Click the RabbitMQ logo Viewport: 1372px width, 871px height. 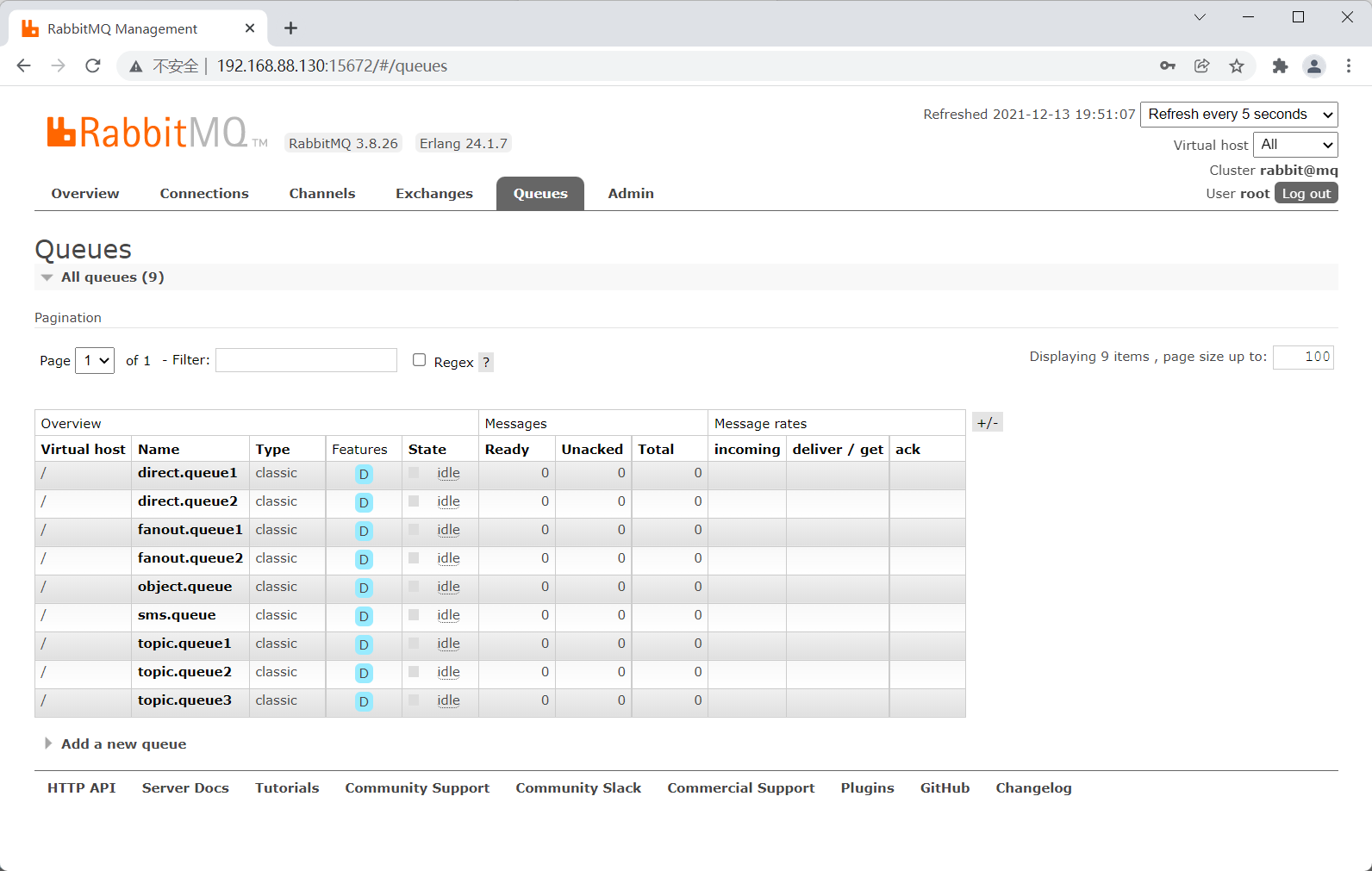pos(156,133)
